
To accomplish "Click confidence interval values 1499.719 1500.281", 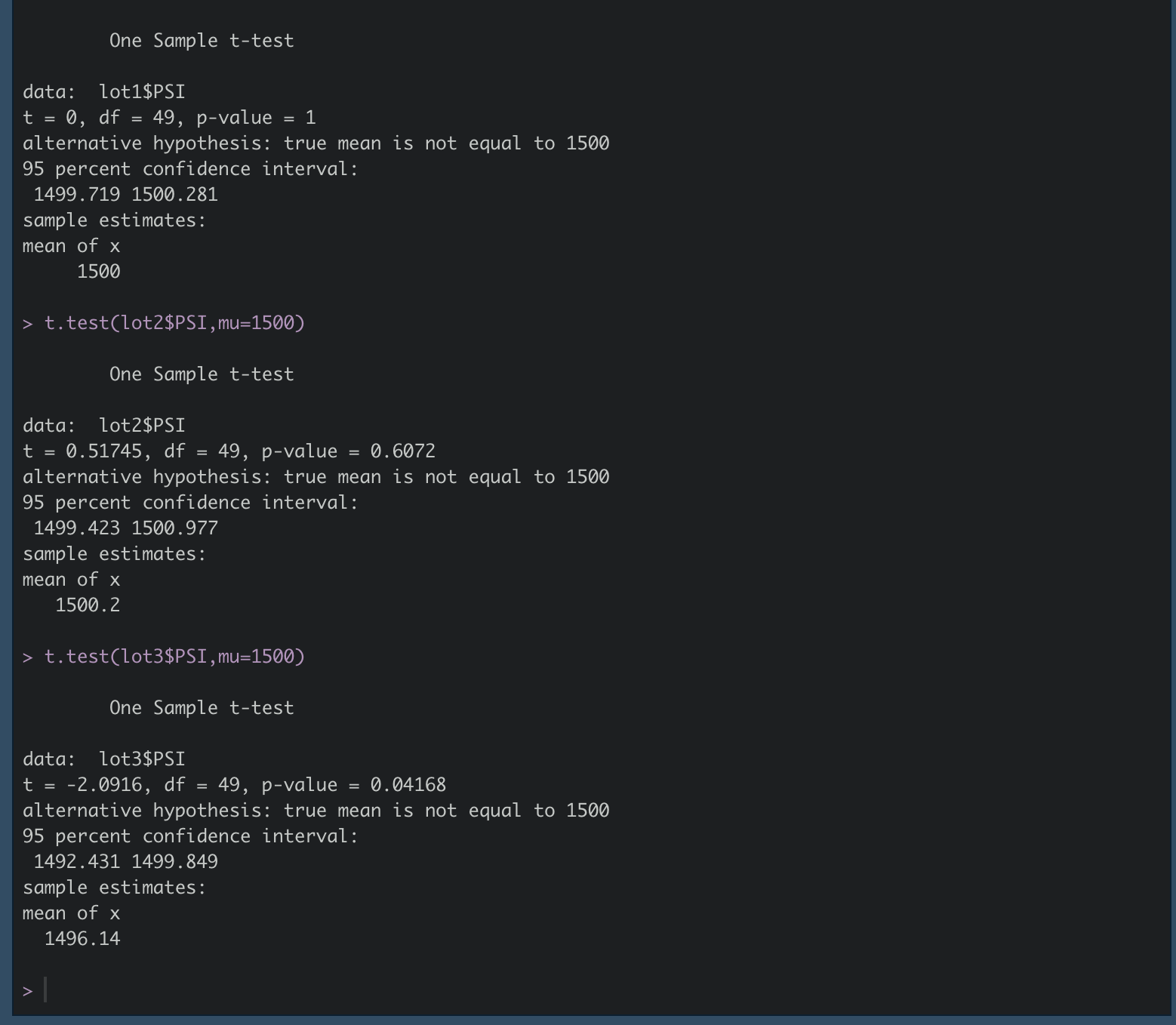I will (126, 195).
